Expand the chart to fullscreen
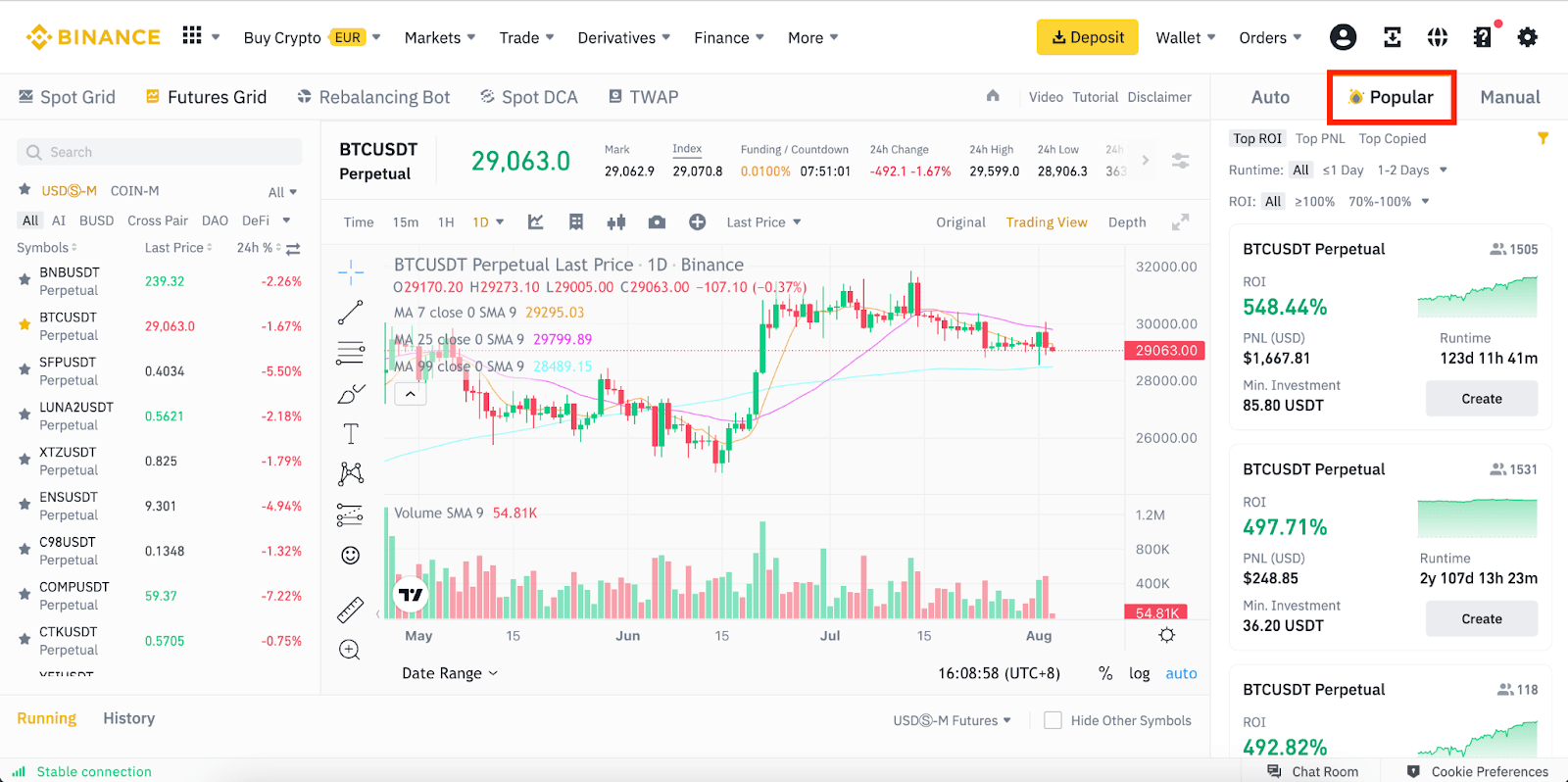 pyautogui.click(x=1180, y=222)
